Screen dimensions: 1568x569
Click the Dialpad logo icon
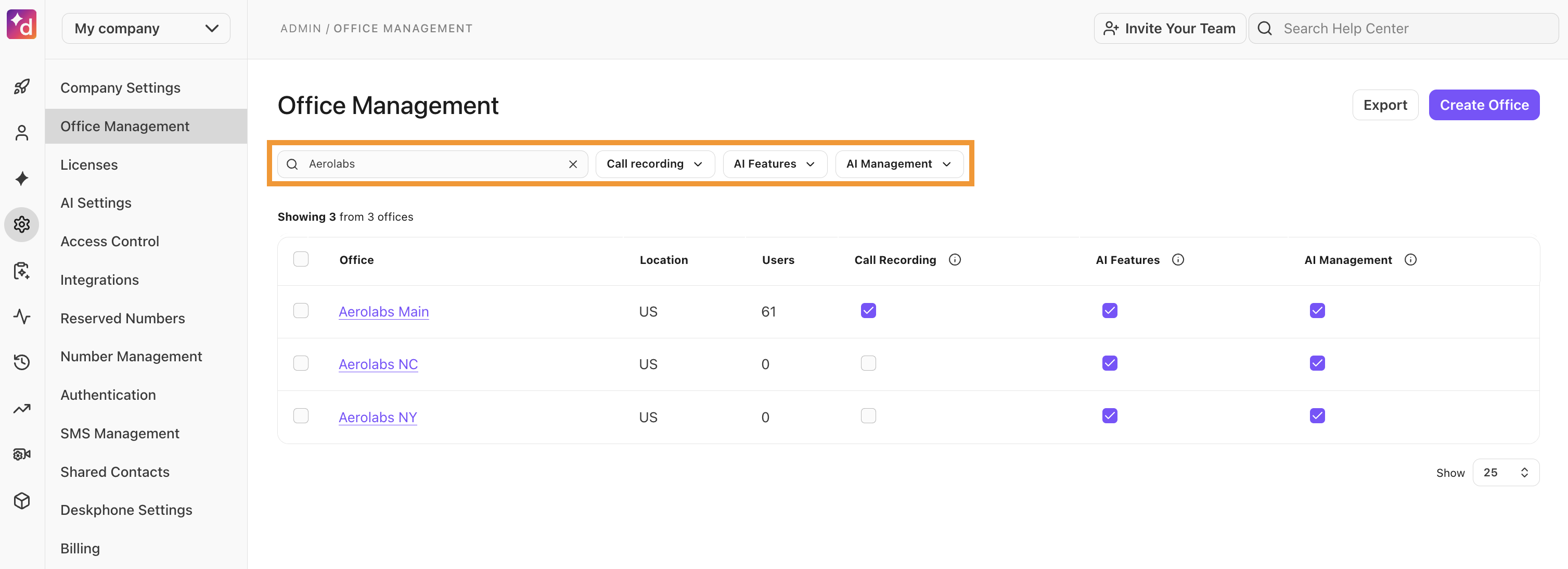click(22, 24)
